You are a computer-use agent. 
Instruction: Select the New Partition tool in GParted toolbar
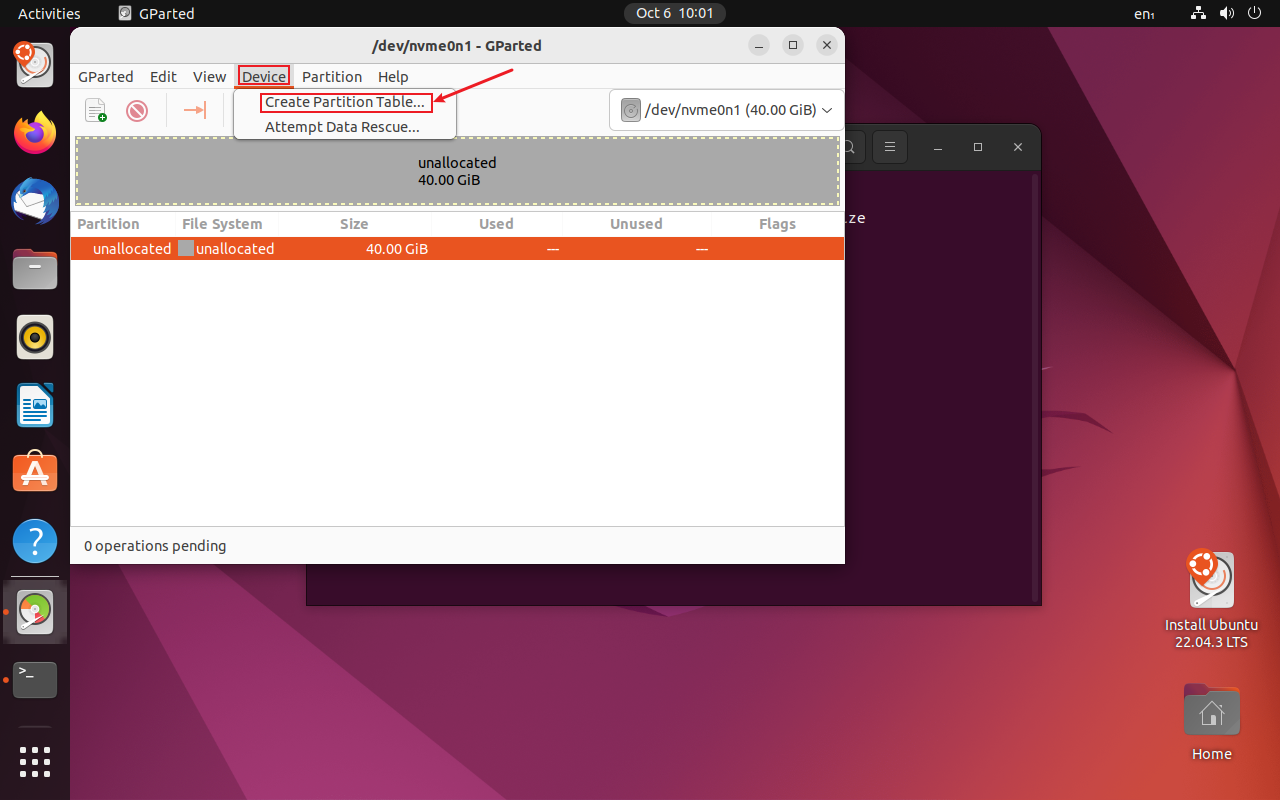point(95,110)
